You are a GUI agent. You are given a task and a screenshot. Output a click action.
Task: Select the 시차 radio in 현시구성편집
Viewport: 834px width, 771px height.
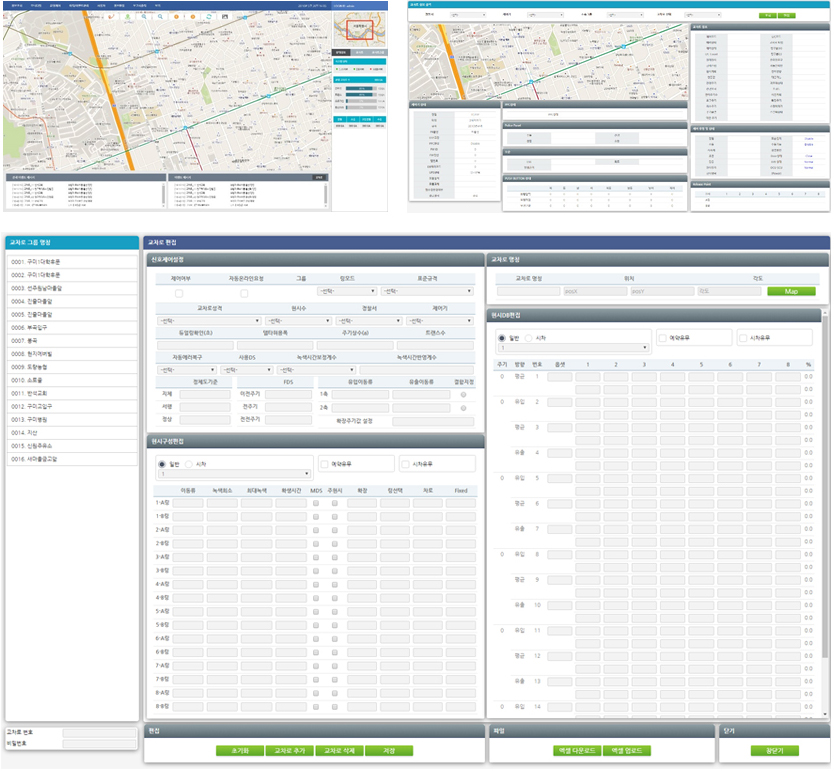coord(188,464)
